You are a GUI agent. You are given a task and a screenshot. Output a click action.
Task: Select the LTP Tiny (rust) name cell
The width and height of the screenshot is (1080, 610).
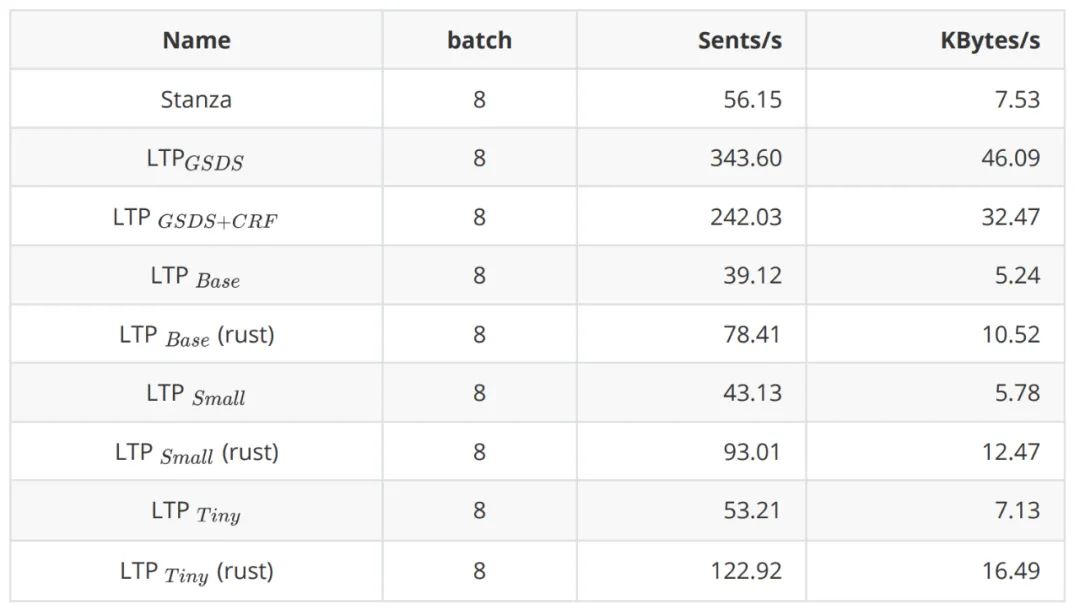(196, 572)
